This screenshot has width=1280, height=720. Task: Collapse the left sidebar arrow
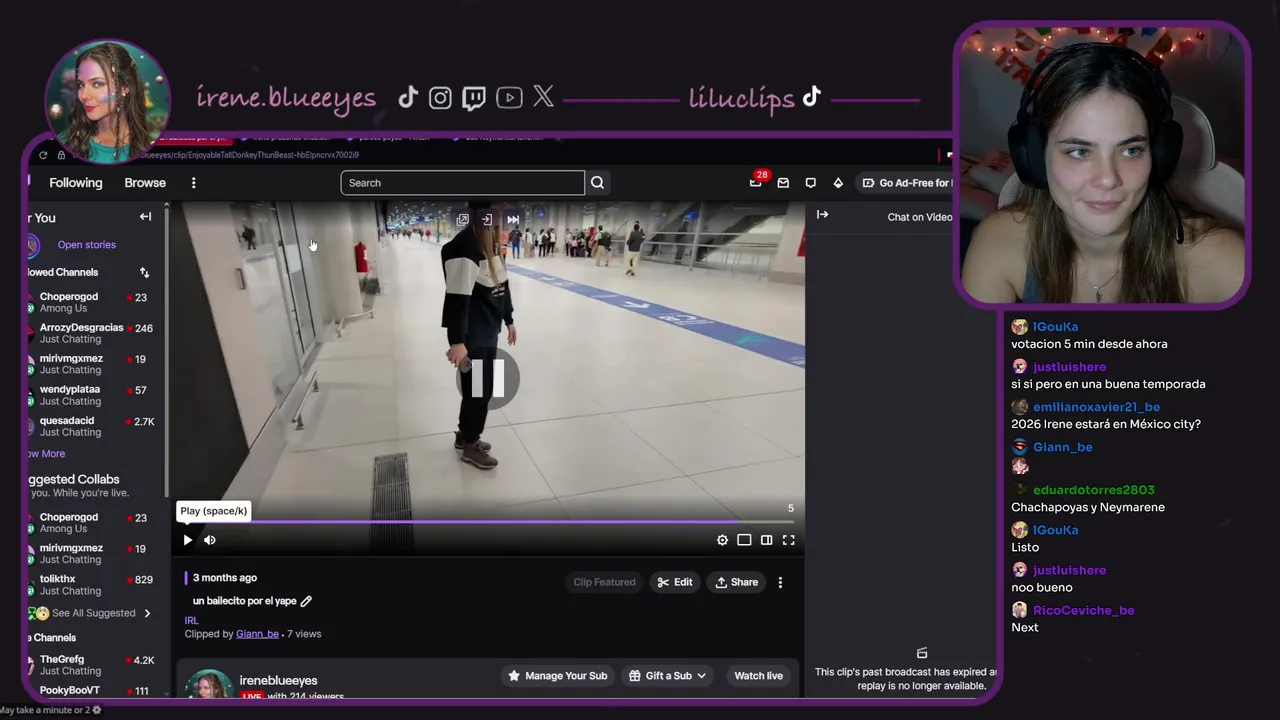(145, 217)
